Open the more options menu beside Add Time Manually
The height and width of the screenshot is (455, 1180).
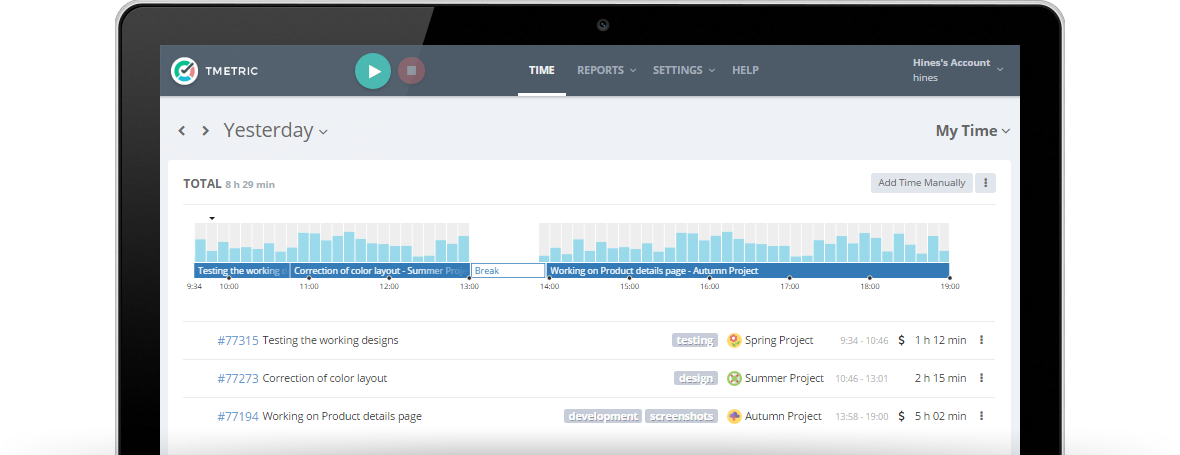point(985,183)
